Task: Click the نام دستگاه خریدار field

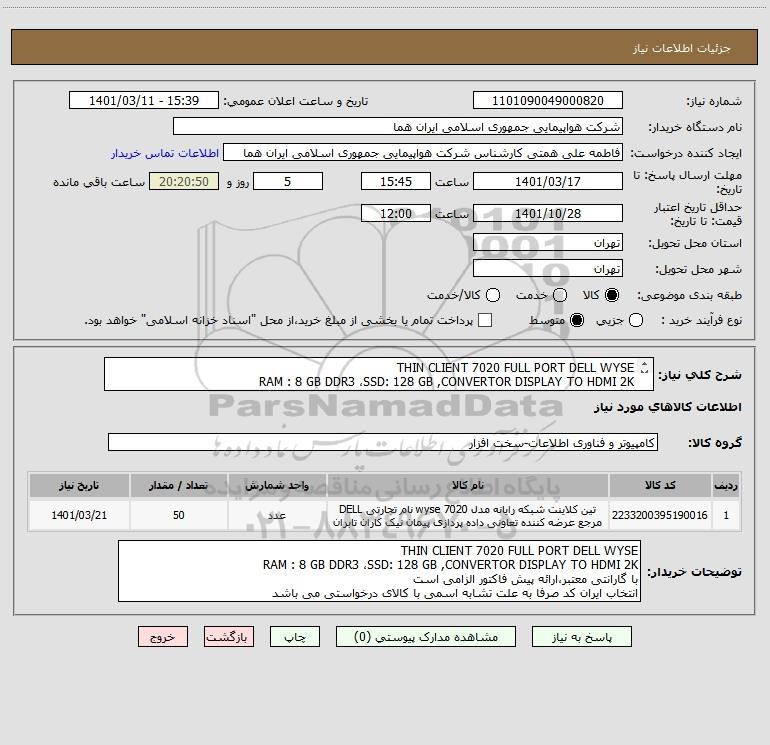Action: pos(398,127)
